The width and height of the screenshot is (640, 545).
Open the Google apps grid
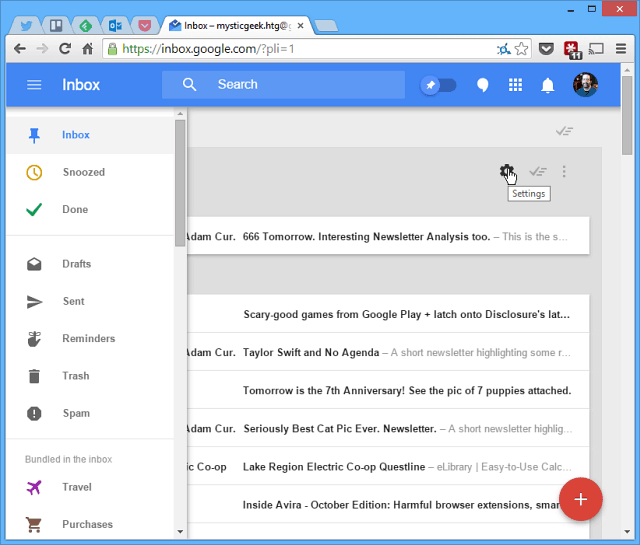click(x=515, y=85)
